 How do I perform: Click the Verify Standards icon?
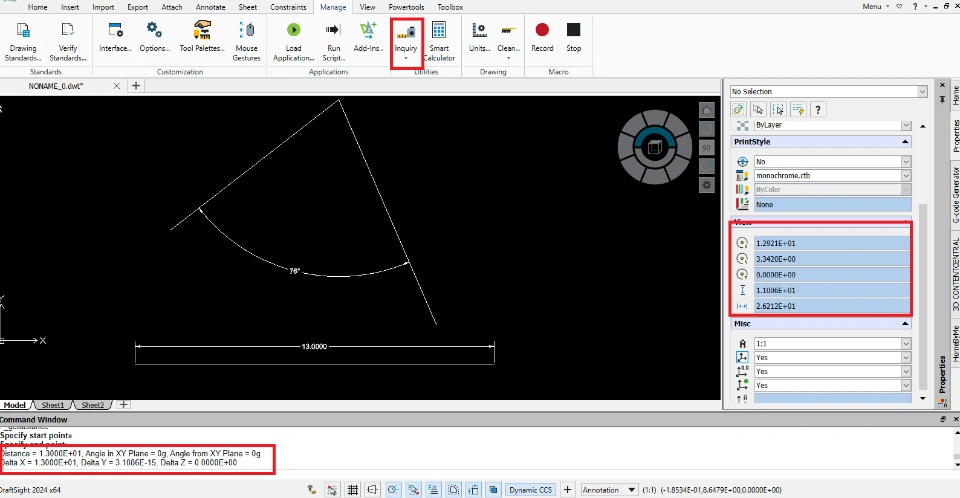pyautogui.click(x=67, y=29)
